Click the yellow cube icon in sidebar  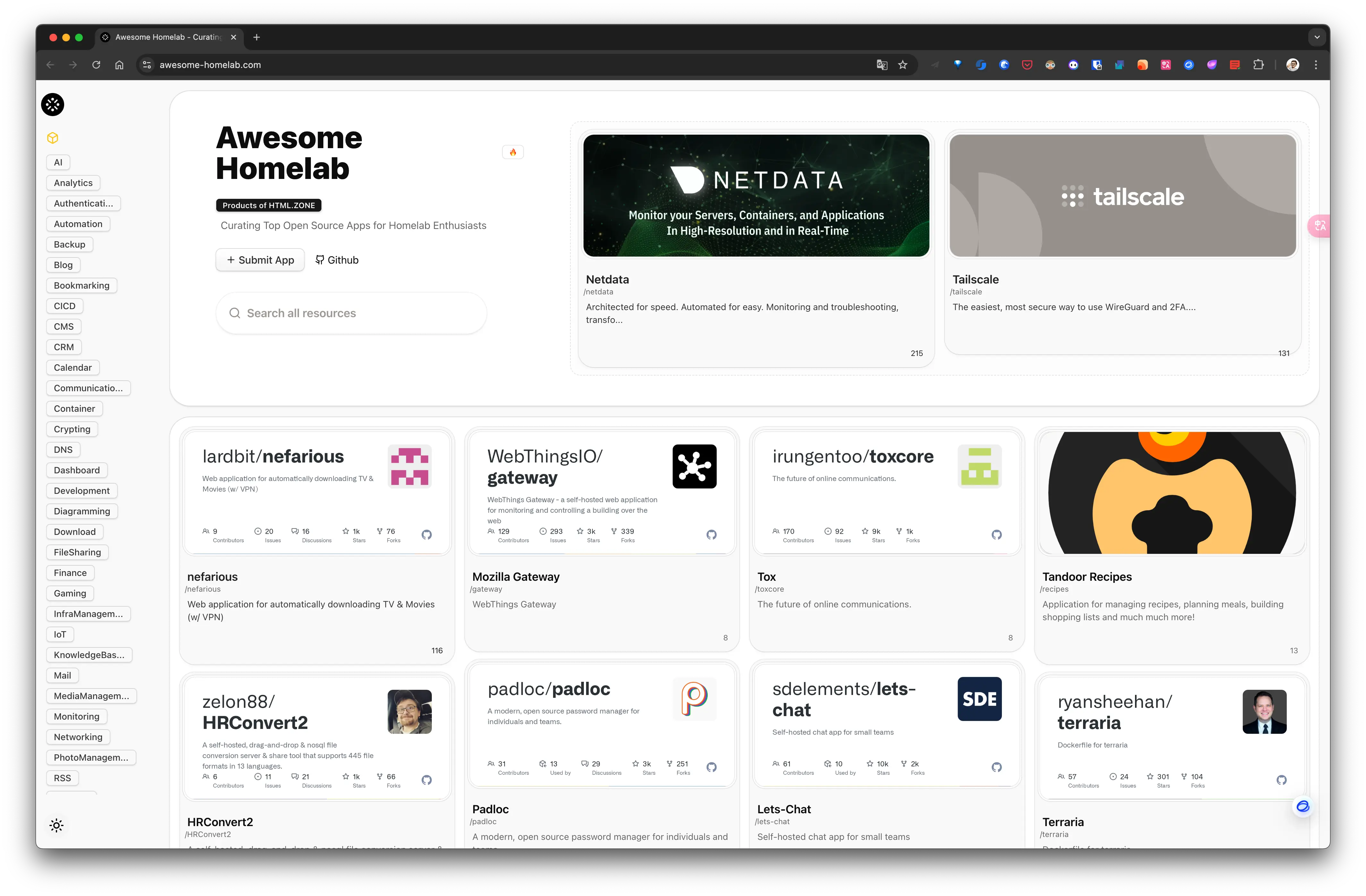pyautogui.click(x=52, y=138)
